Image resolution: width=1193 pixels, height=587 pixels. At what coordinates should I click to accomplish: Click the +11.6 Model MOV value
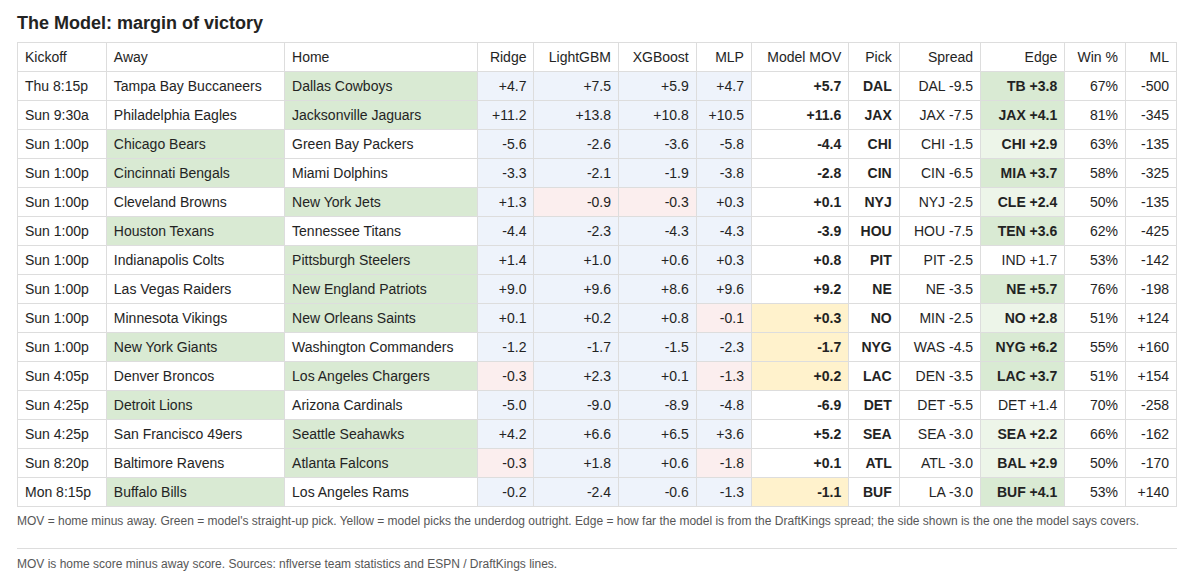pos(800,115)
